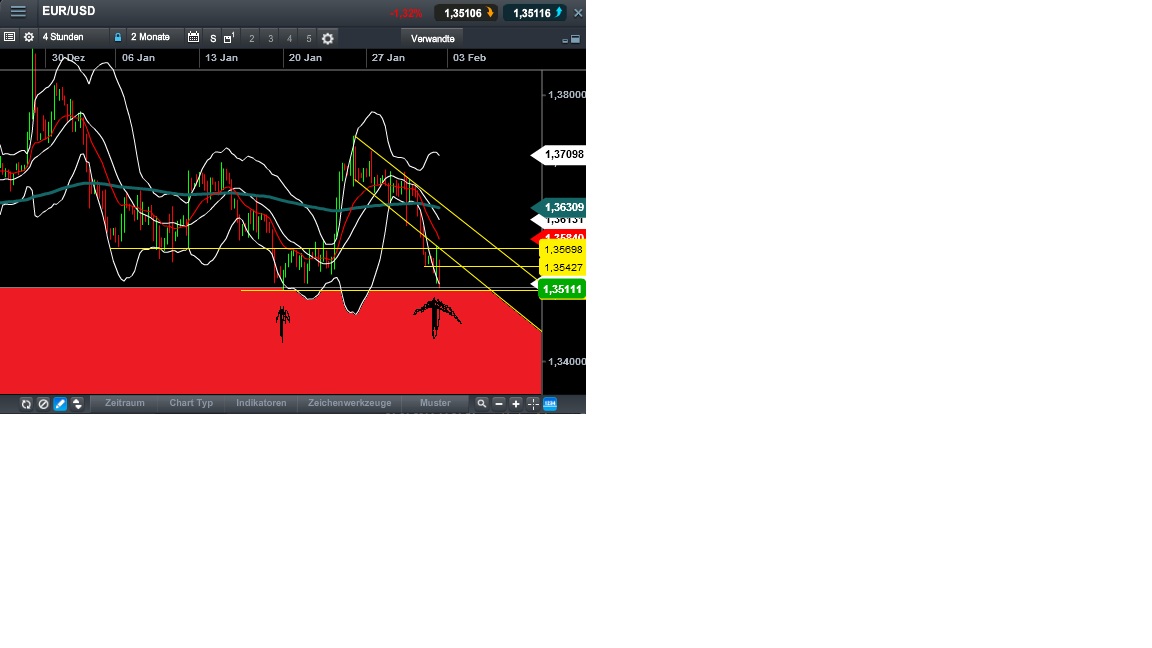This screenshot has width=1152, height=648.
Task: Toggle chart layout slot 1 button
Action: click(x=226, y=38)
